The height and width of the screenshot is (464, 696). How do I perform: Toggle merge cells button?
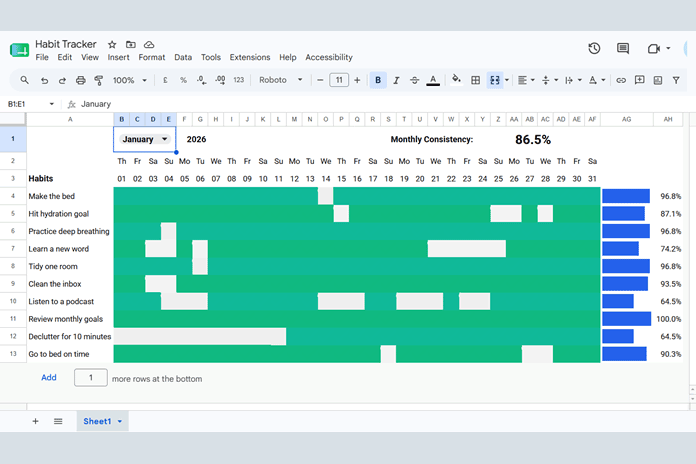pos(494,80)
